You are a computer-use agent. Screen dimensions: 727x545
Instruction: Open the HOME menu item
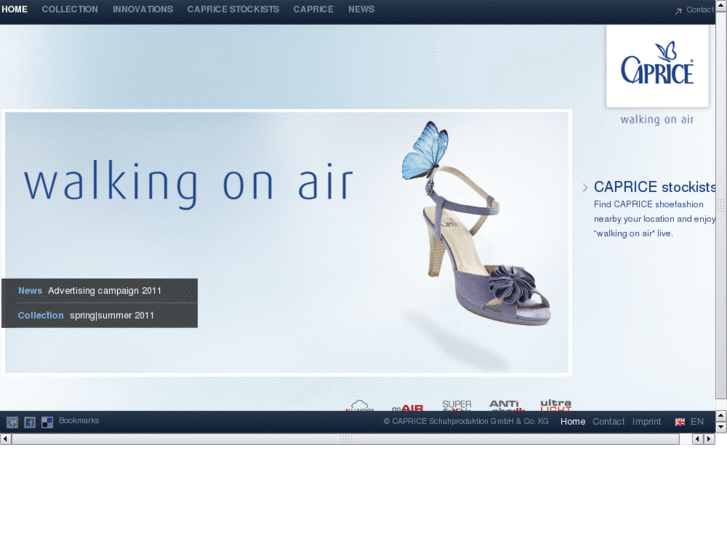14,9
